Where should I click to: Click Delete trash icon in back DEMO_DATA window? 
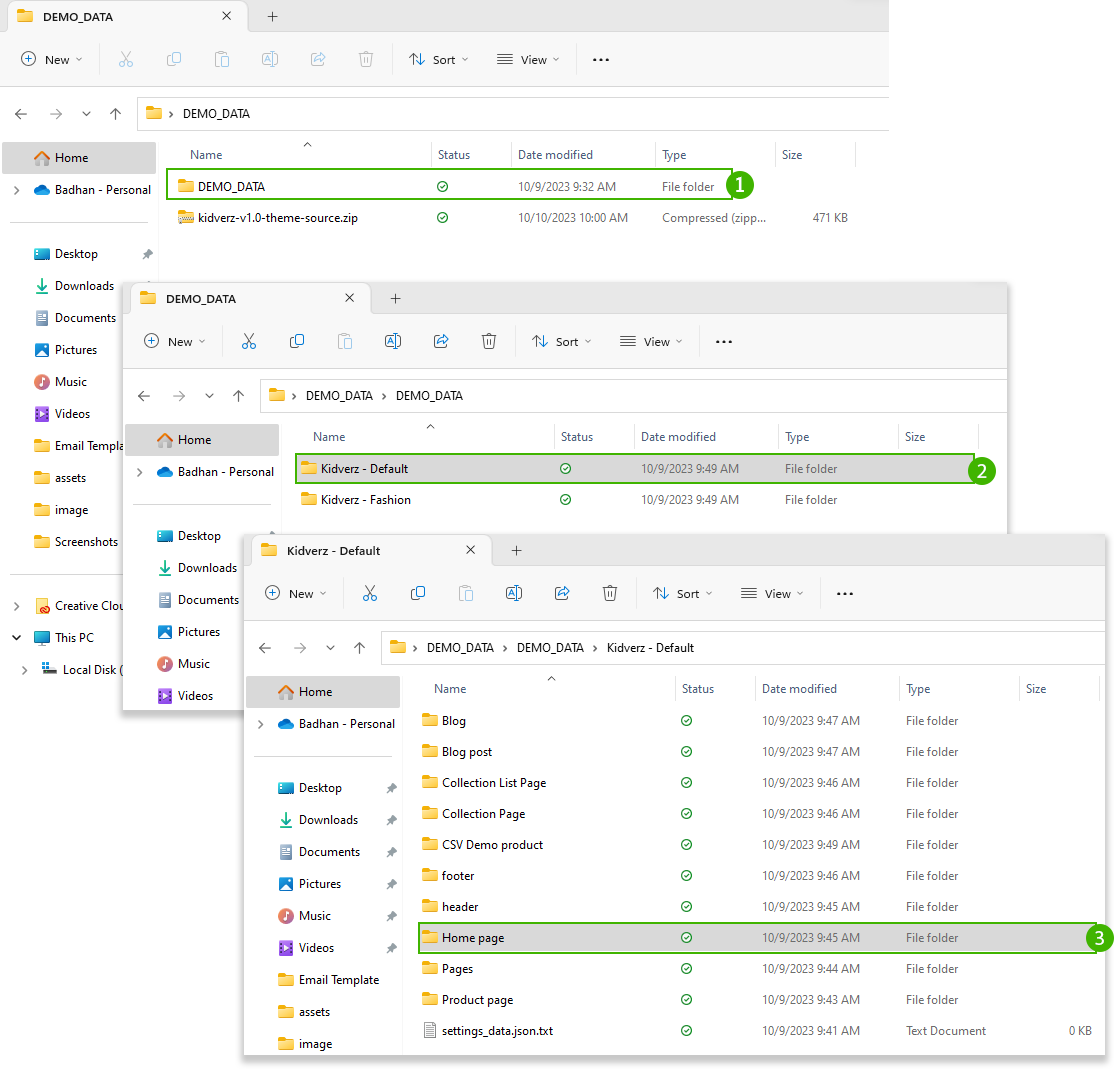pos(366,59)
